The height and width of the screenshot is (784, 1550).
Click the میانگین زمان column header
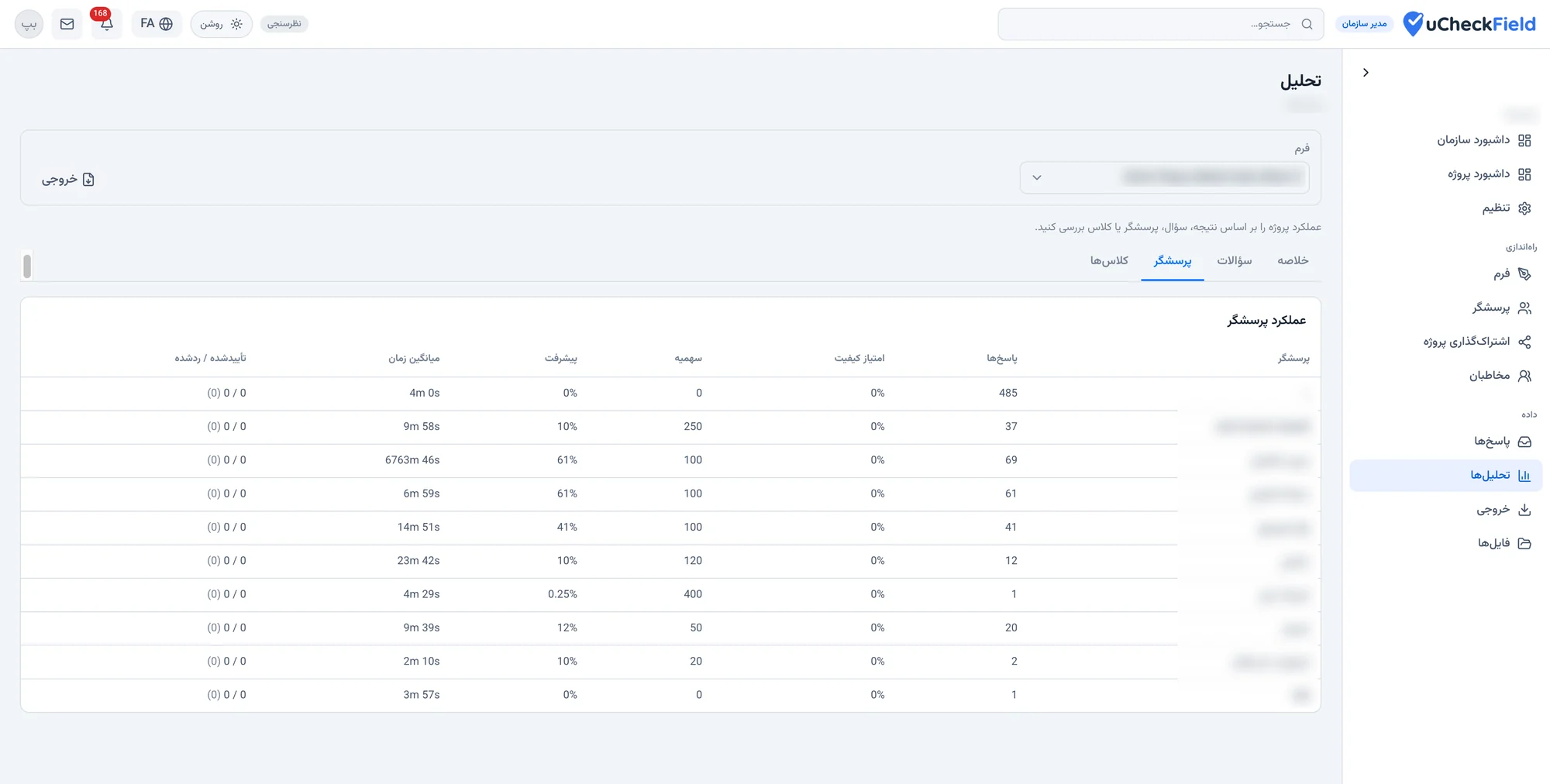[414, 358]
